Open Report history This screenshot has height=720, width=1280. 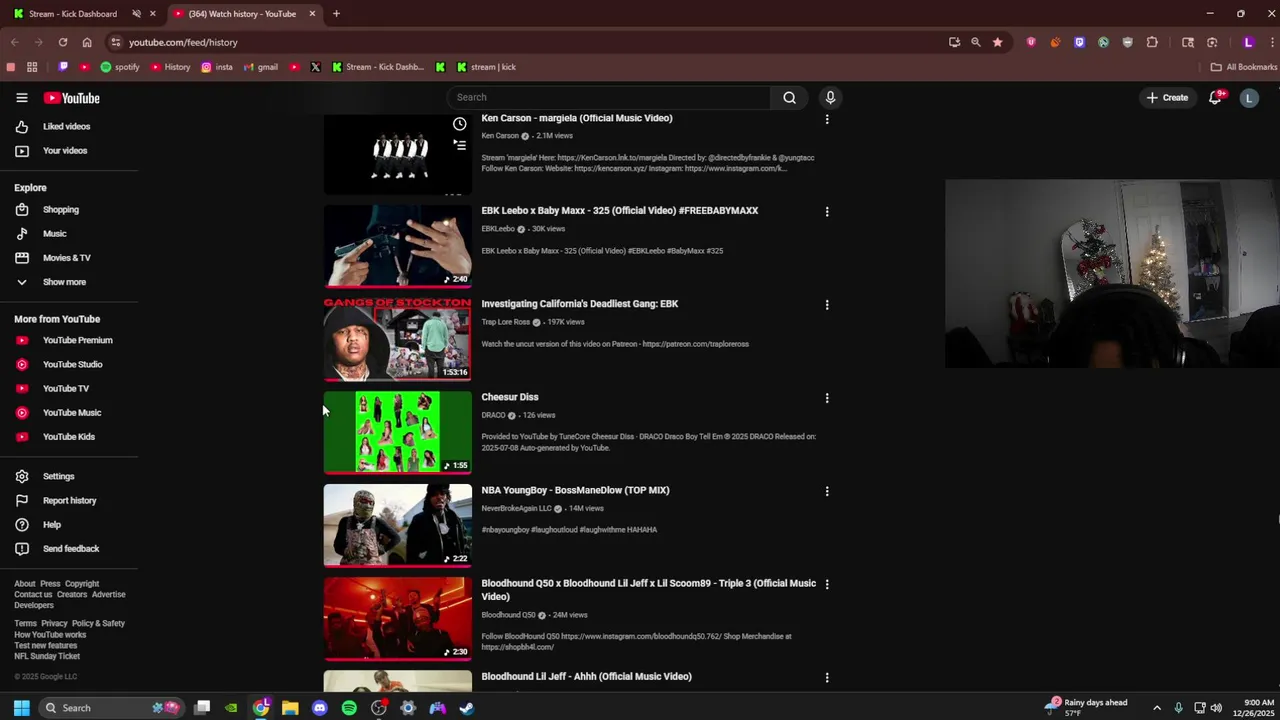[69, 501]
